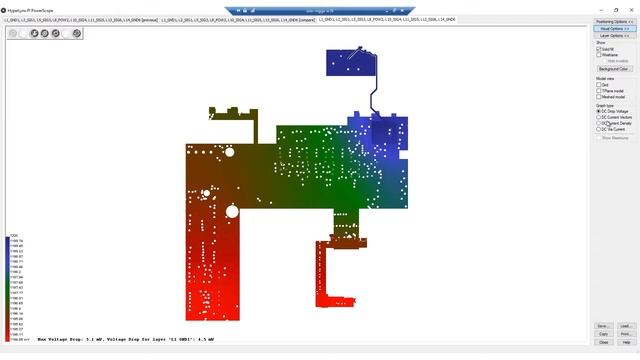
Task: Click the greyed-out first icon in view toolbar
Action: [13, 33]
